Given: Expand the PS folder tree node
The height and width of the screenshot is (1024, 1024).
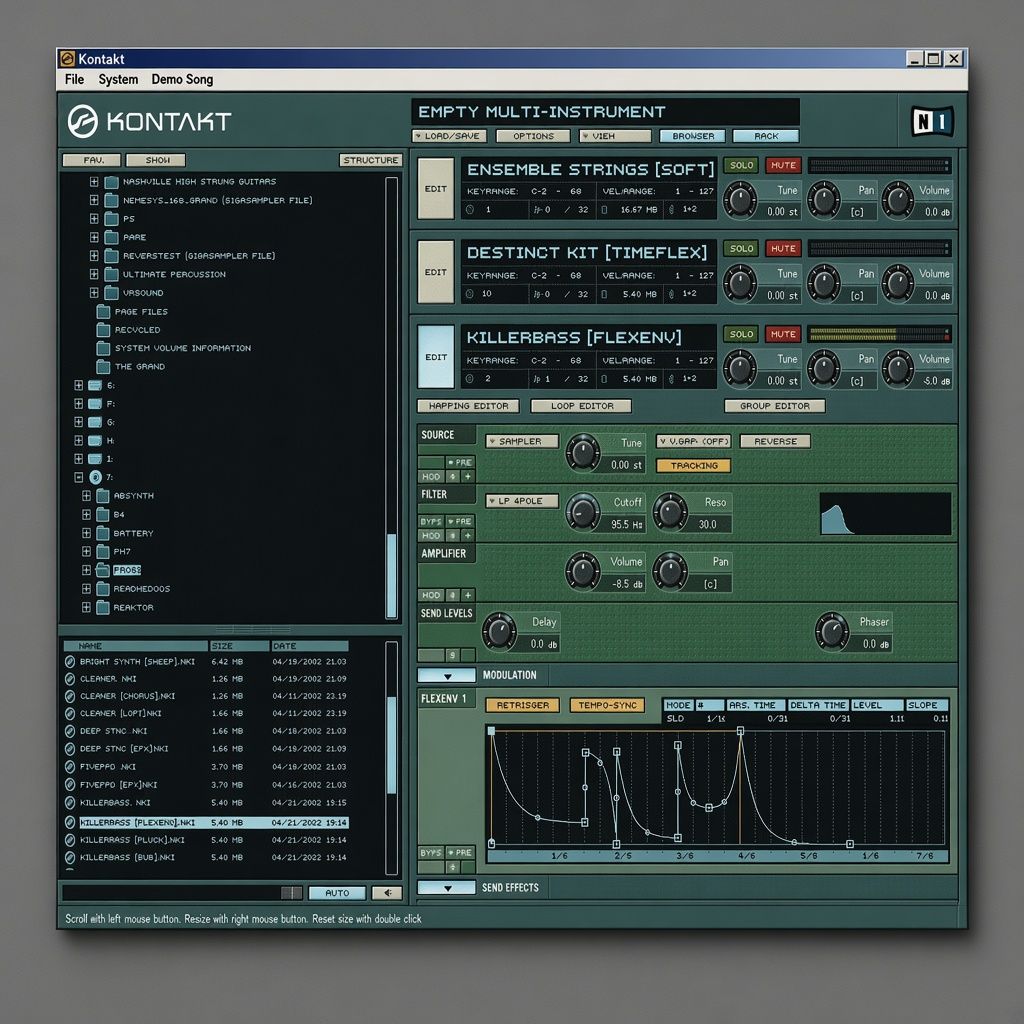Looking at the screenshot, I should click(94, 219).
